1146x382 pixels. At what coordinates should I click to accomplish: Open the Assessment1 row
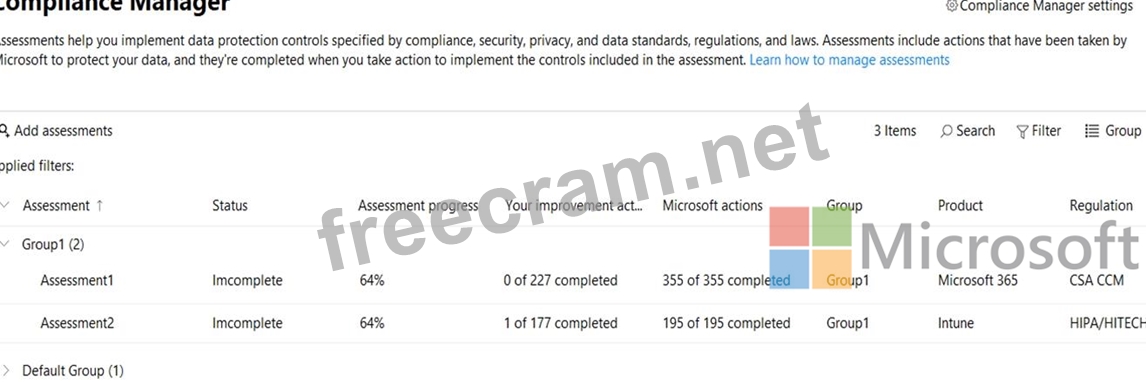573,280
